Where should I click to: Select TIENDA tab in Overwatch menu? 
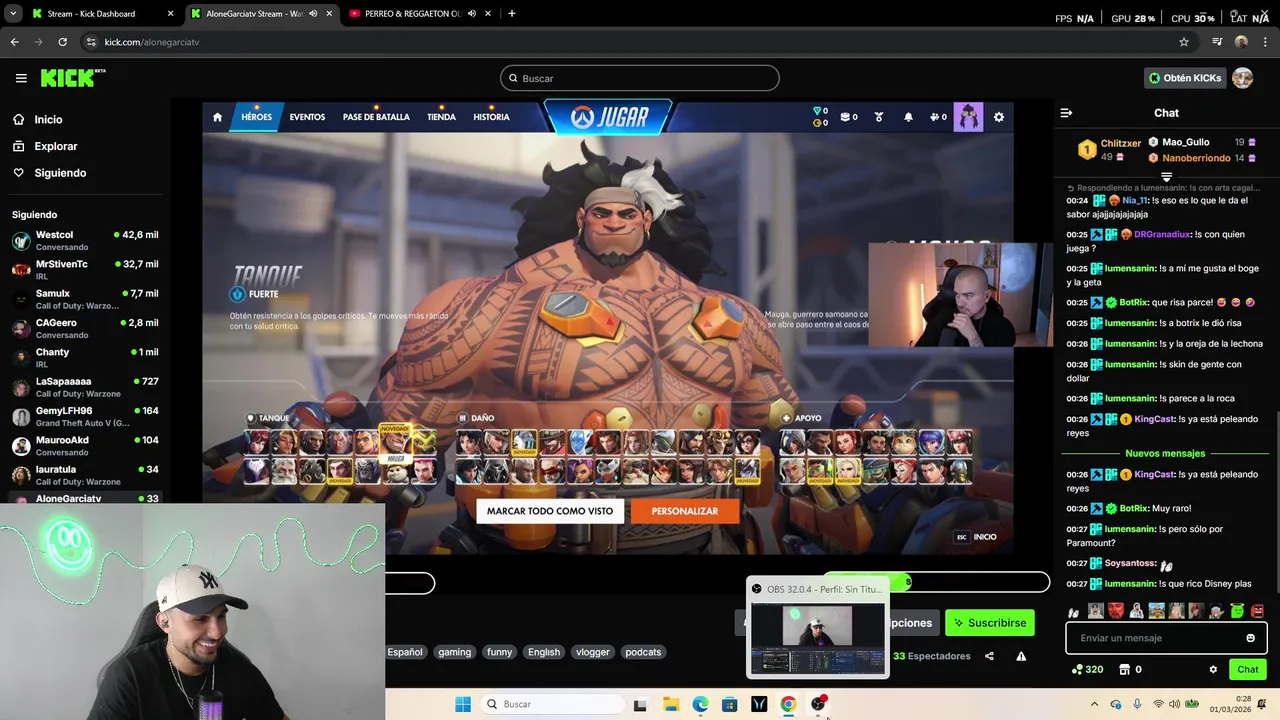[x=441, y=117]
